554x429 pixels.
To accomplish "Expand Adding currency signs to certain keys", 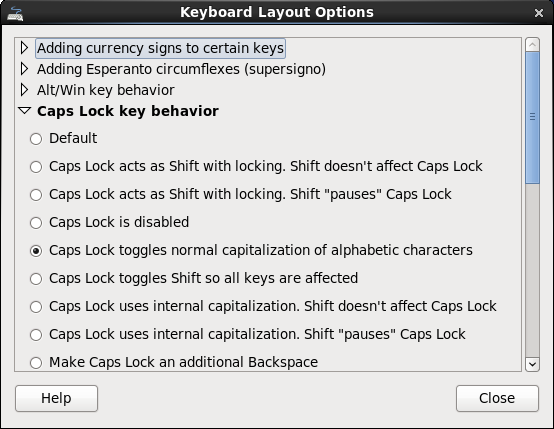I will (24, 48).
